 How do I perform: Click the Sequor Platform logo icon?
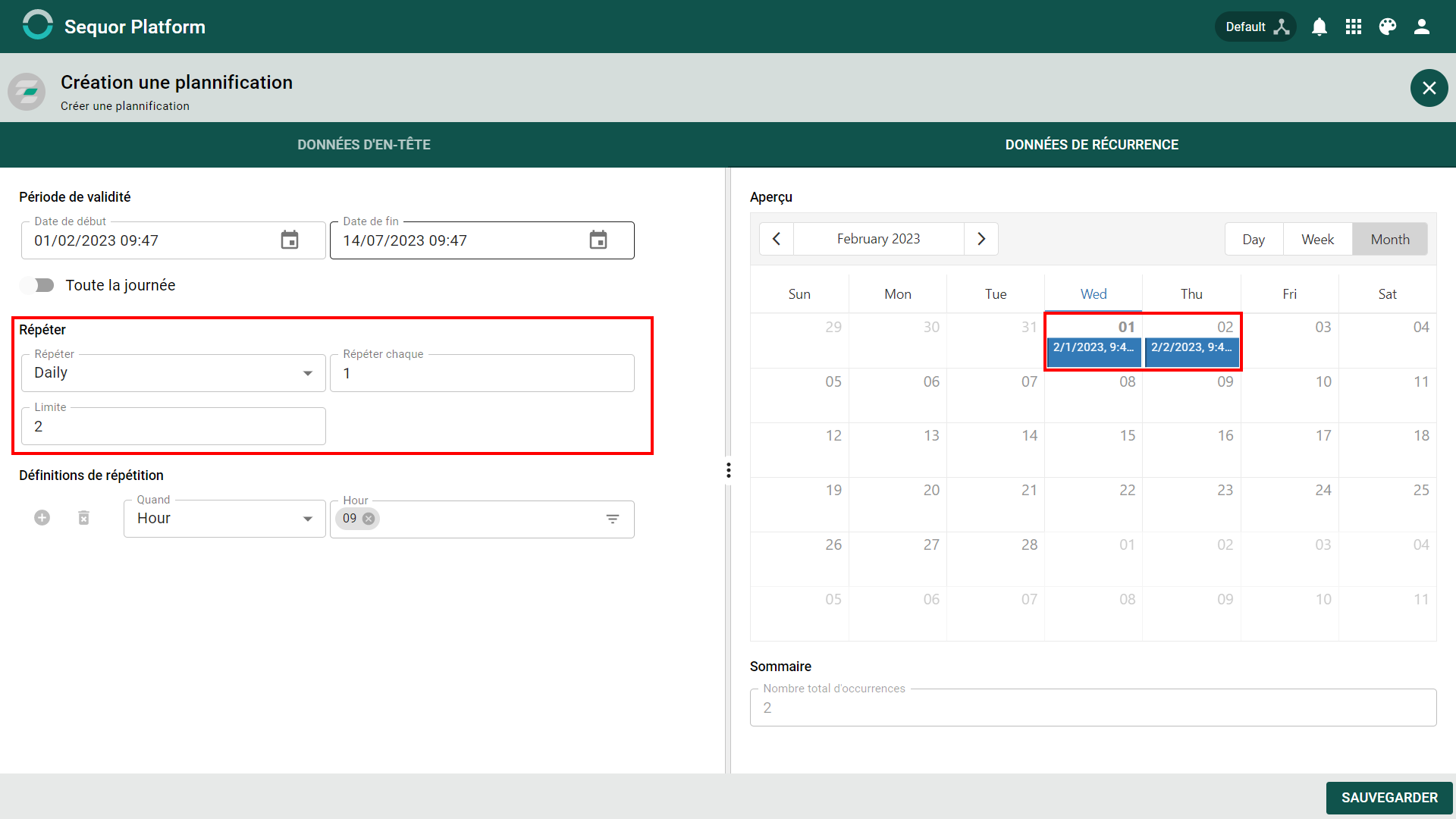point(37,25)
